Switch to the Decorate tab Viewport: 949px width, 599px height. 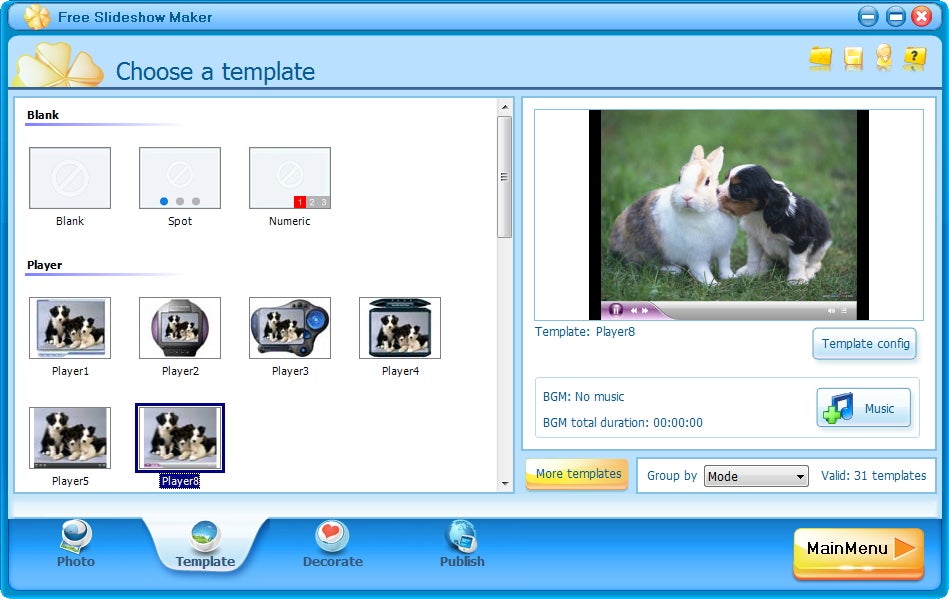tap(332, 543)
